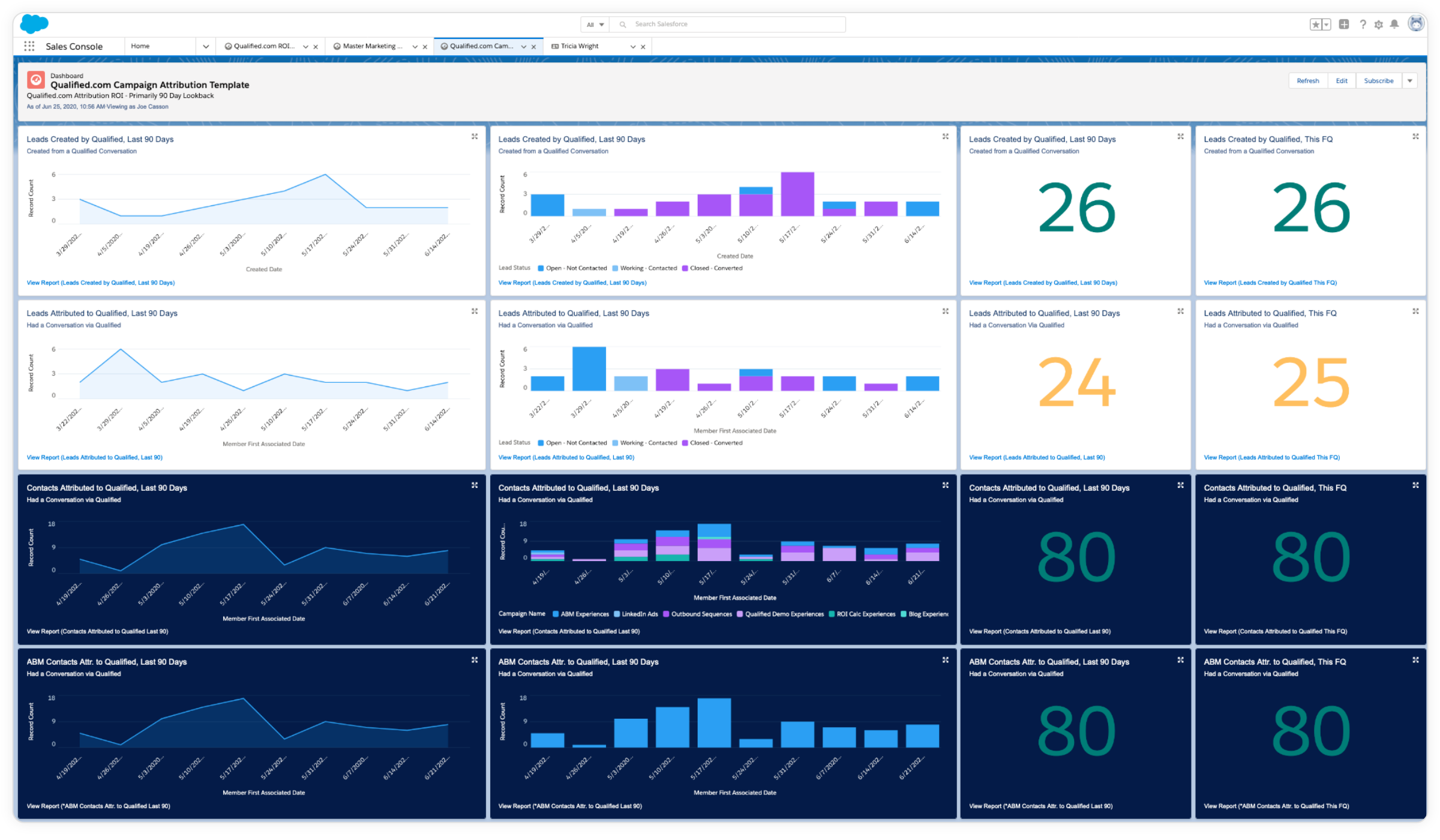This screenshot has height=840, width=1440.
Task: Click the tallest purple bar in Leads Created chart
Action: point(797,194)
